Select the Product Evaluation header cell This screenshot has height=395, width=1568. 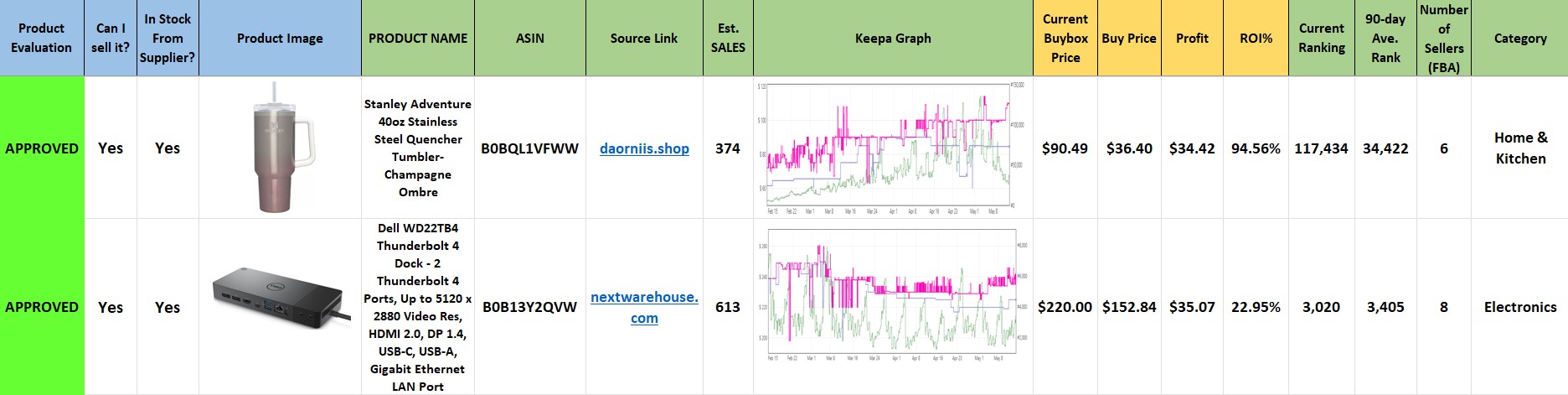[x=42, y=39]
